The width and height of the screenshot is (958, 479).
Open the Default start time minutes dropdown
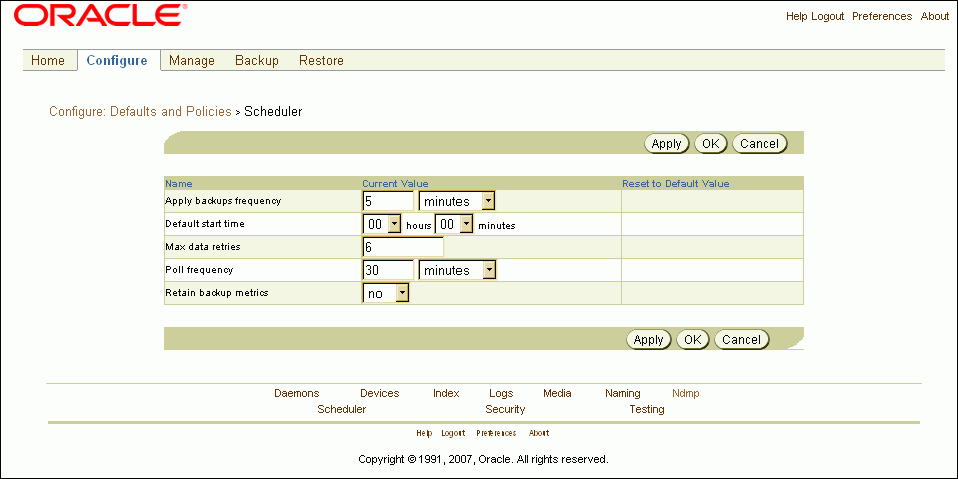[454, 224]
